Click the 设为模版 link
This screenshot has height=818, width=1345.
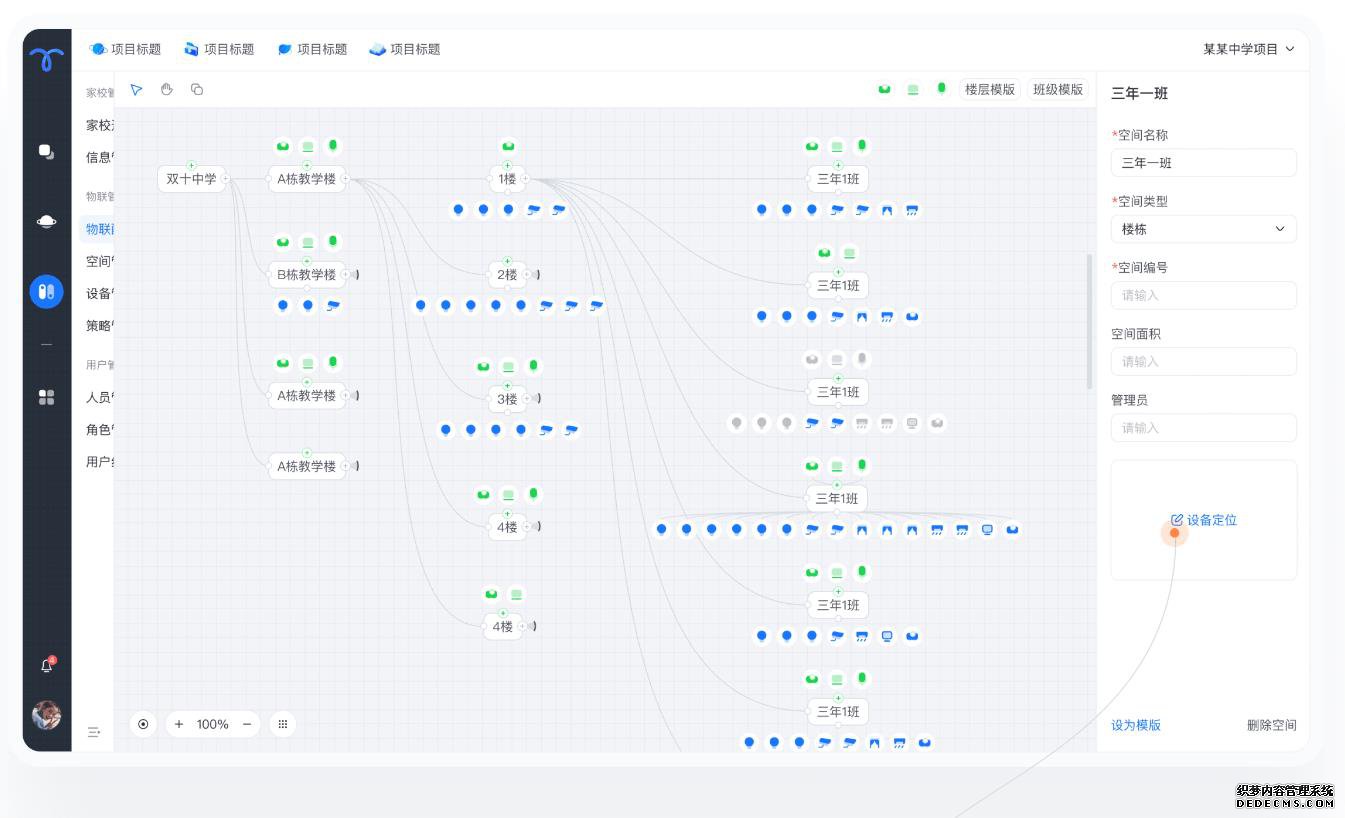pos(1136,725)
